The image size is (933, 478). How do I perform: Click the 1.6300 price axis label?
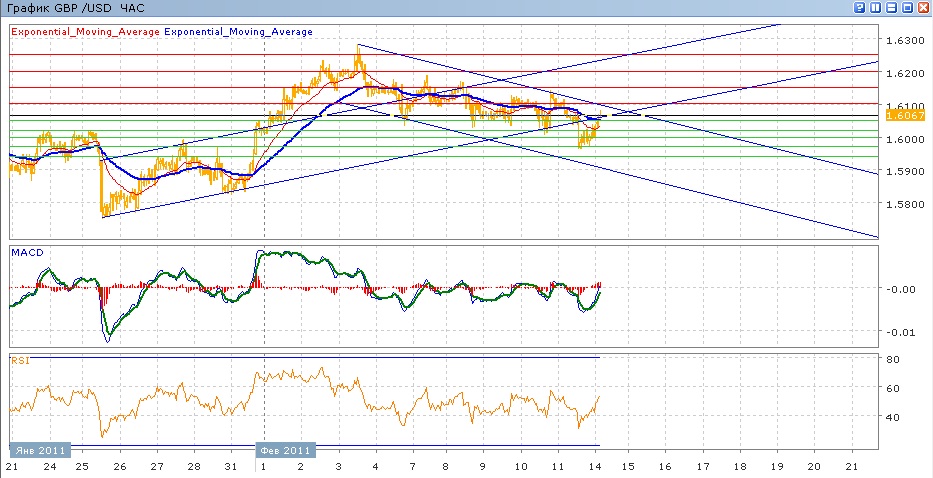(903, 41)
